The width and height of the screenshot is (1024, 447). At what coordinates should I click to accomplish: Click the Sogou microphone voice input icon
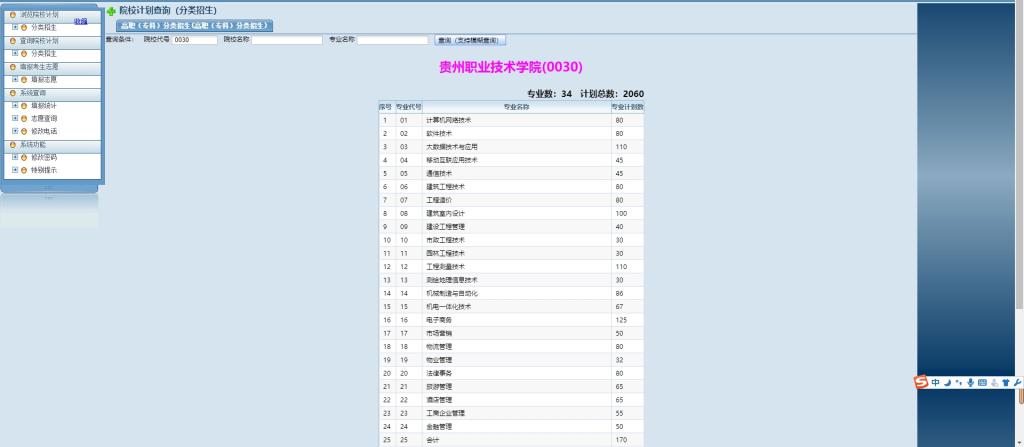click(970, 382)
